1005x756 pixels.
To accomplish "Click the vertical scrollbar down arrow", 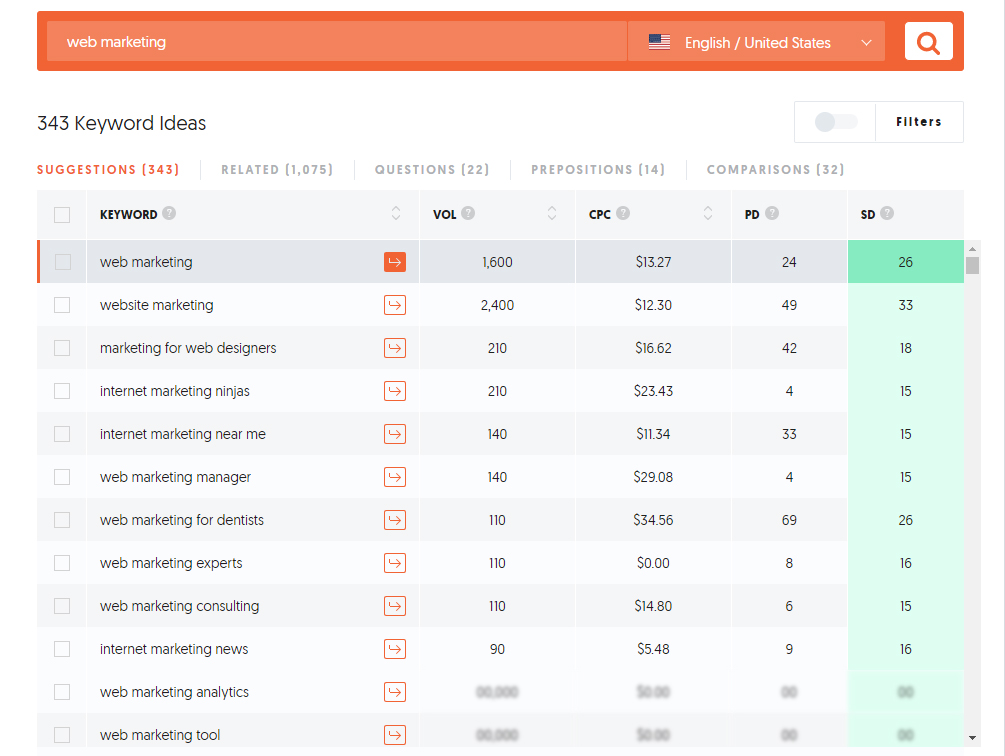I will click(x=972, y=737).
